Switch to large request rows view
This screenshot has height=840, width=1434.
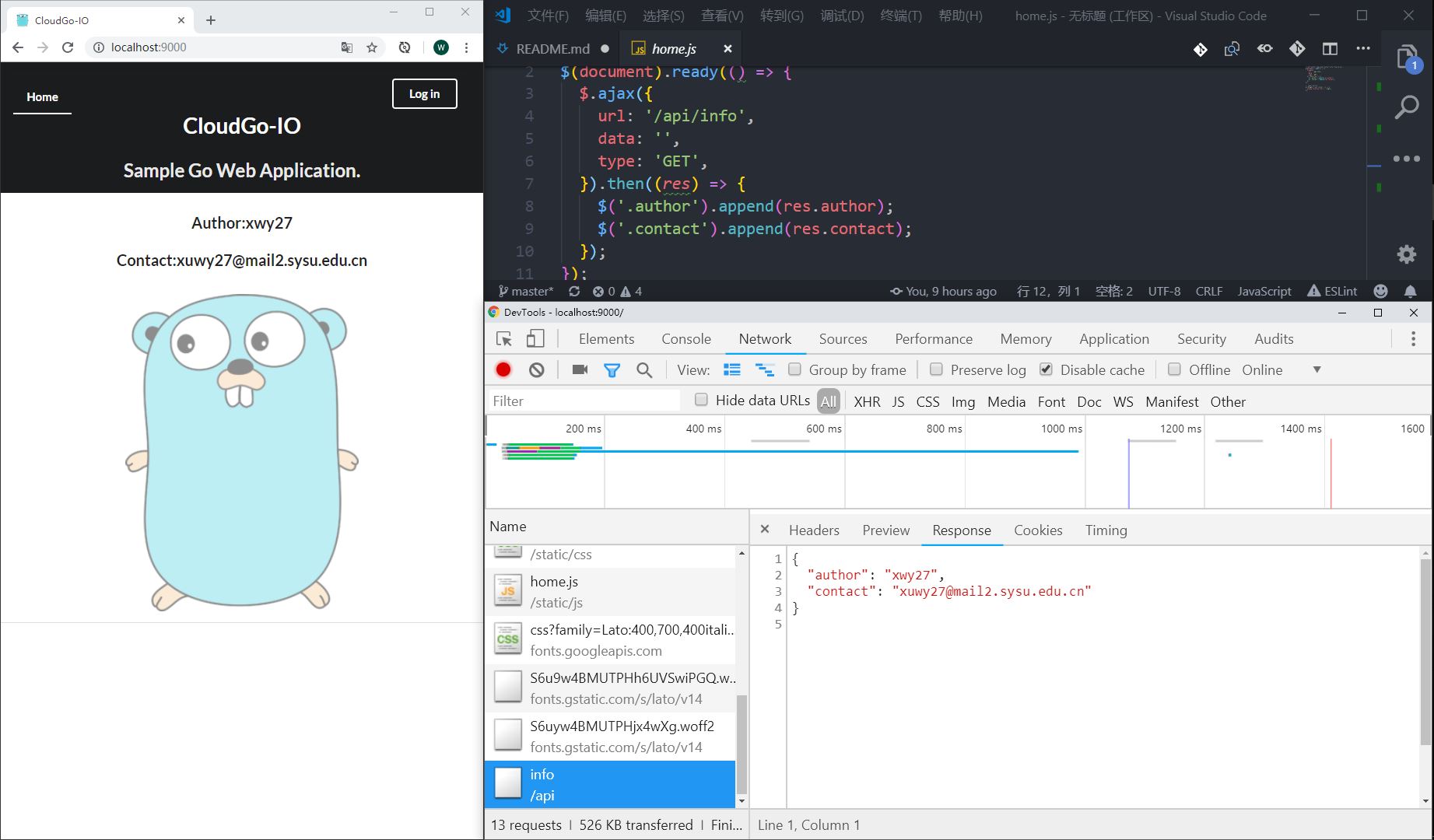click(732, 369)
